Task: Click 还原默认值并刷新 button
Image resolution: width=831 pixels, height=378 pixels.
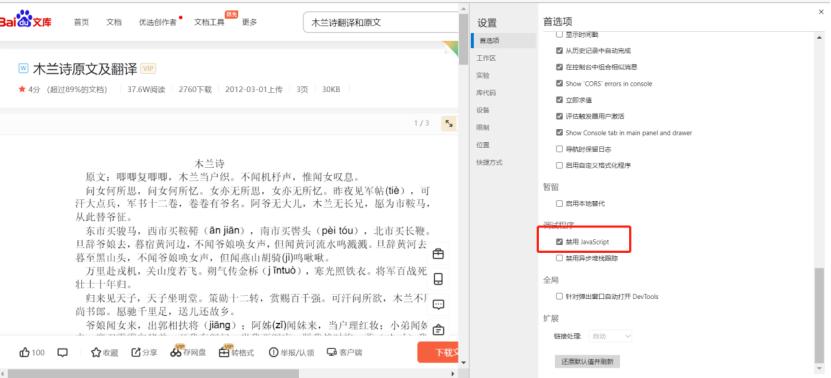Action: pyautogui.click(x=587, y=362)
